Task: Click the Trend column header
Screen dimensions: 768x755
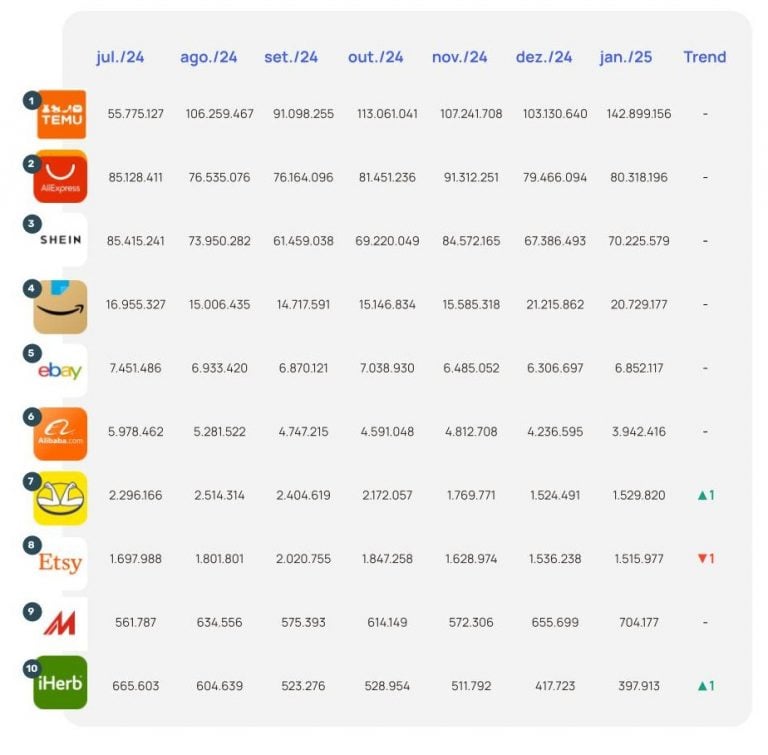Action: click(x=704, y=57)
